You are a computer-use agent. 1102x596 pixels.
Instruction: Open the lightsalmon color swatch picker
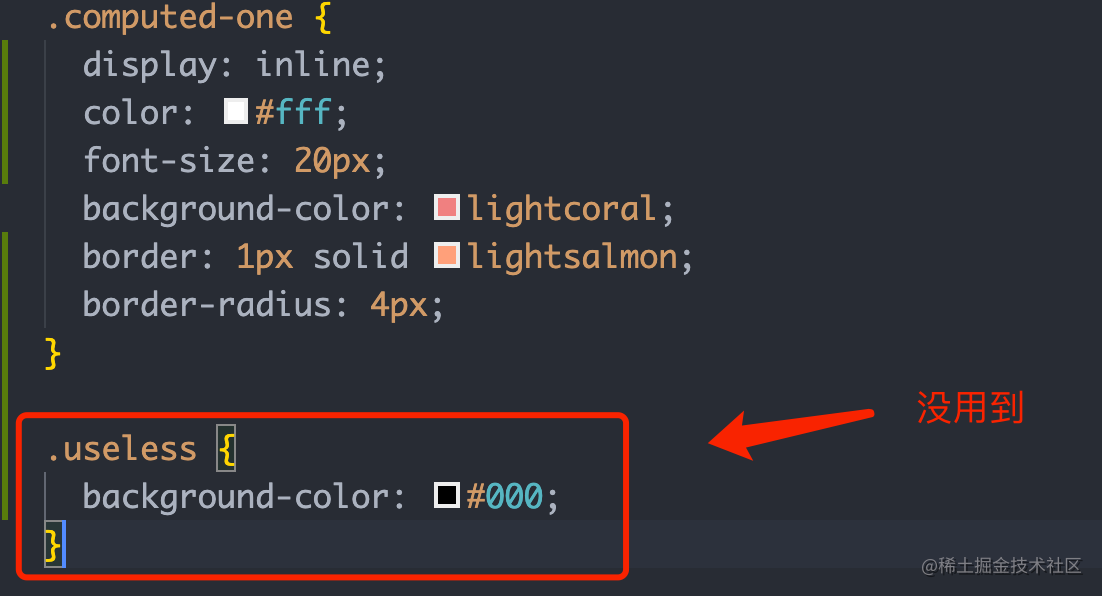point(446,255)
